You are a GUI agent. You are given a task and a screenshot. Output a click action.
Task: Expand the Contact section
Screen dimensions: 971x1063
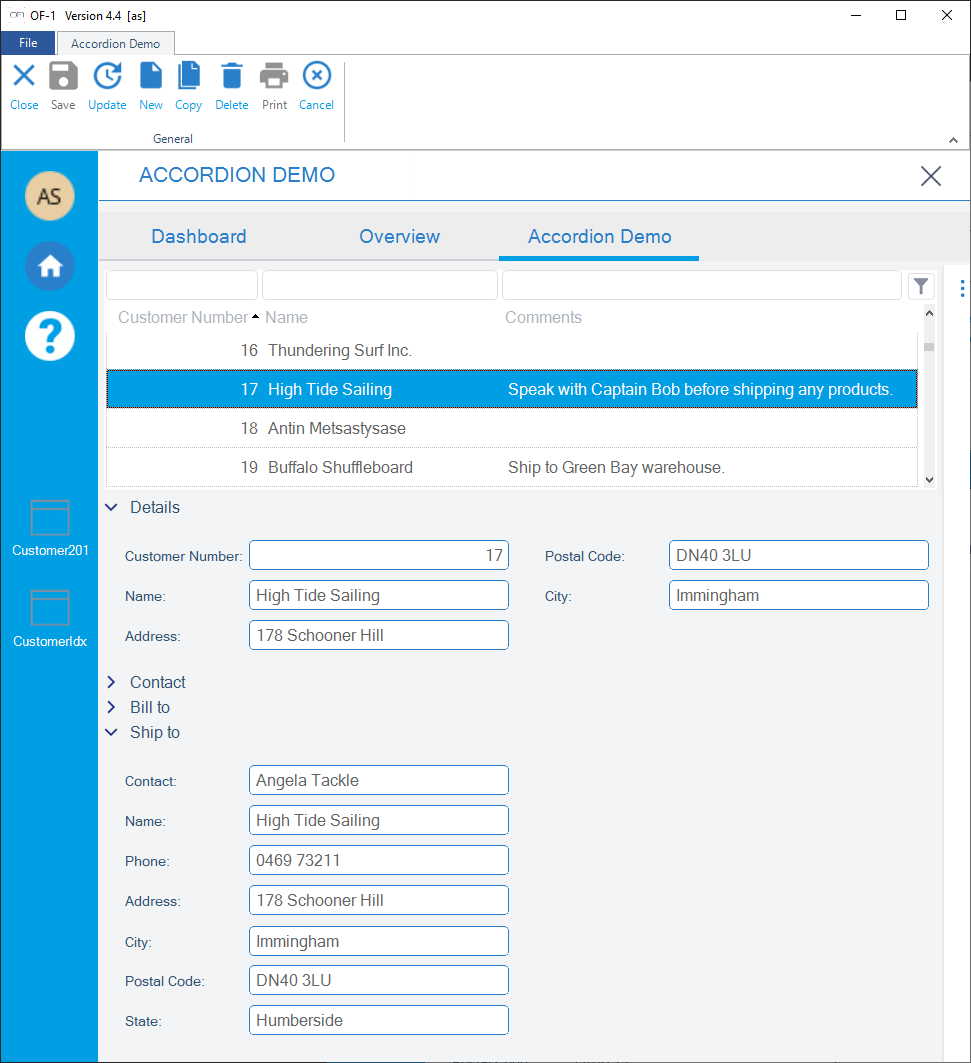point(111,682)
